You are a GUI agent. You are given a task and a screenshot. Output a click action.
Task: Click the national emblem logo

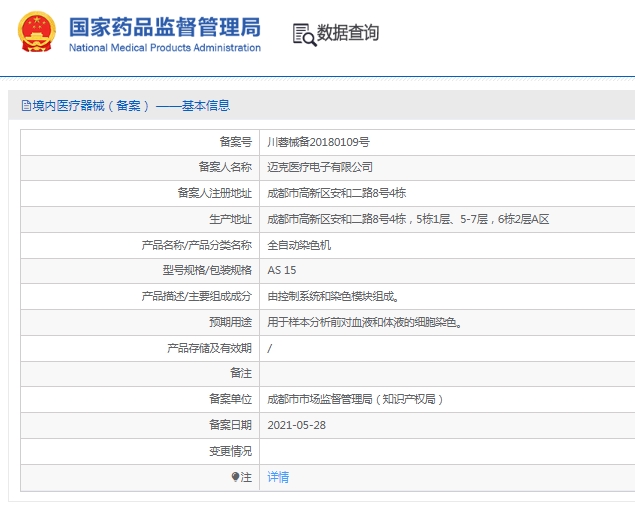coord(36,32)
